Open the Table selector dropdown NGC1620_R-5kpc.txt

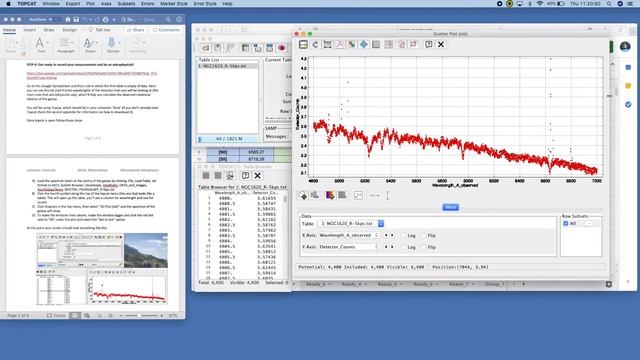coord(351,224)
